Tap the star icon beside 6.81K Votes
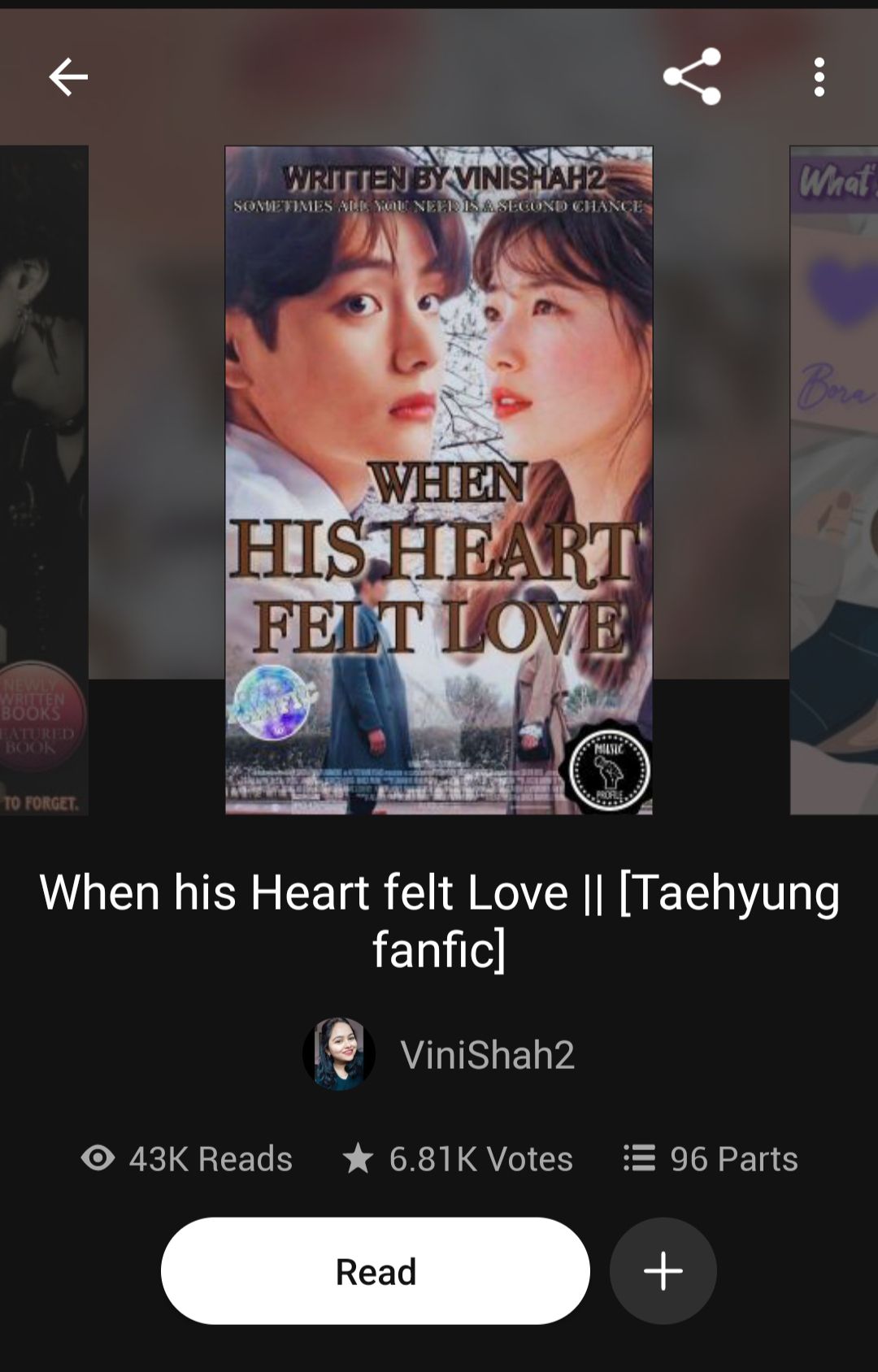Image resolution: width=878 pixels, height=1372 pixels. (358, 1157)
